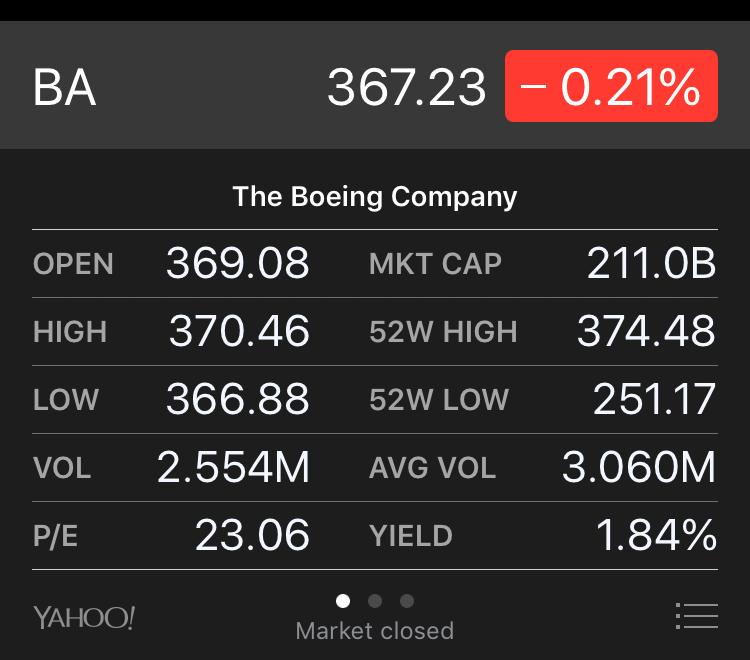Screen dimensions: 750x660
Task: Select the VOL value 2.554M
Action: 233,467
